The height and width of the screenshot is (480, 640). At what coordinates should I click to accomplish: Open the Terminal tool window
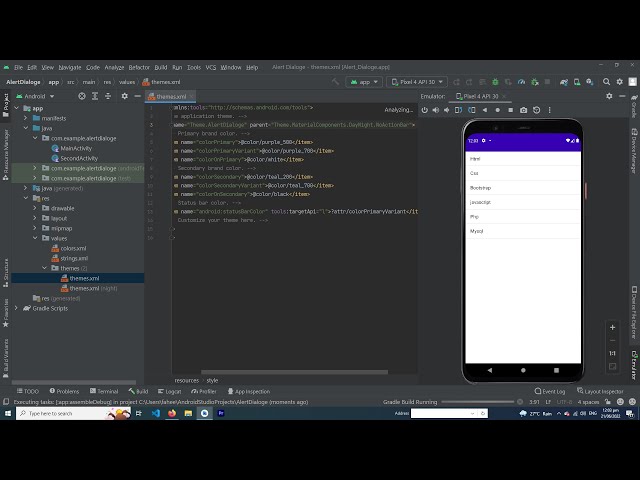tap(104, 391)
